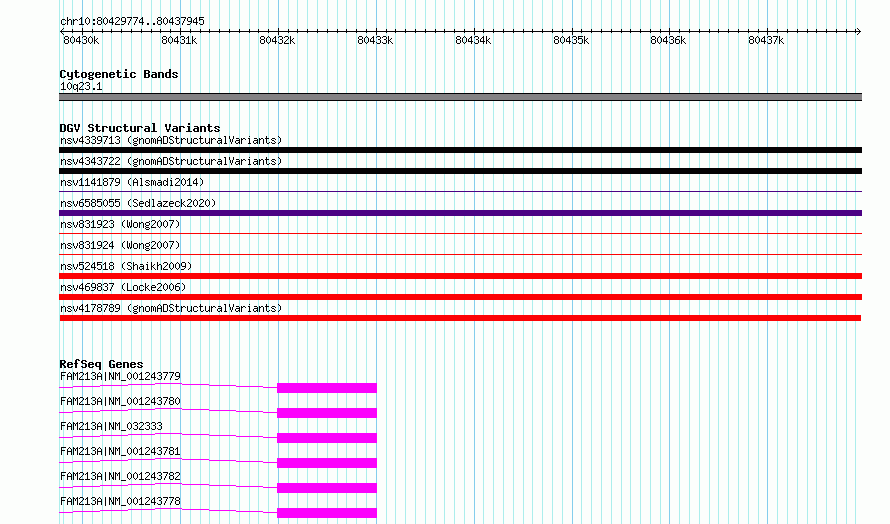Open variant nsv831923 (Wong2007) label

pos(120,224)
